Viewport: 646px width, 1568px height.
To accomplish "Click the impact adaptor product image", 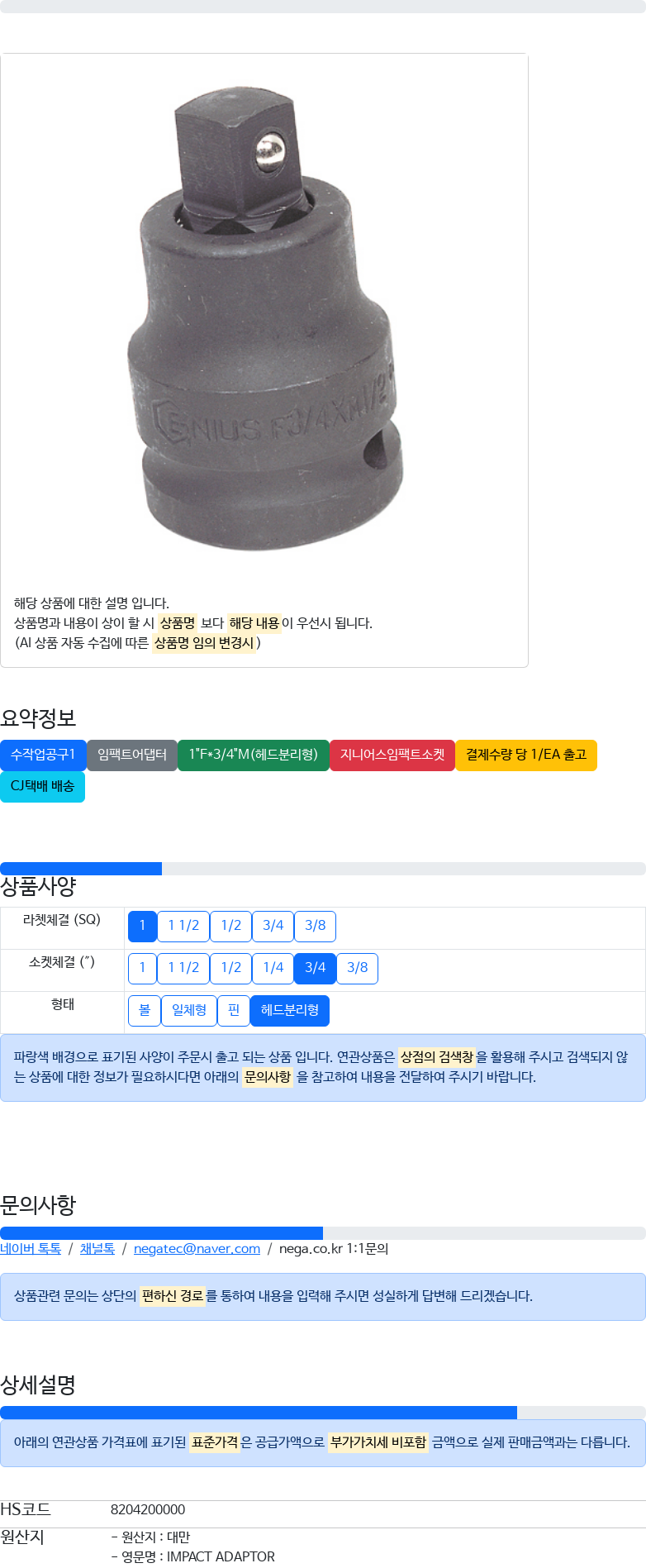I will pos(264,318).
